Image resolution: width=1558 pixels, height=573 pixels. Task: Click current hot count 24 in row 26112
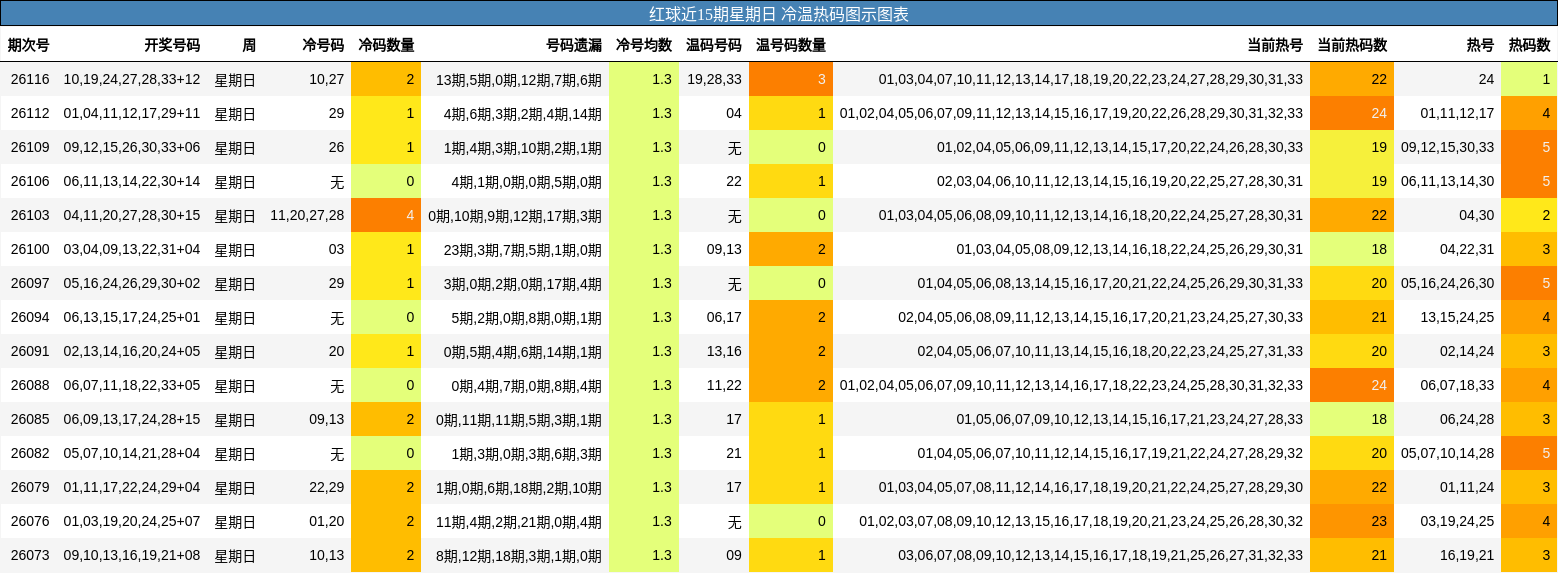pyautogui.click(x=1352, y=113)
